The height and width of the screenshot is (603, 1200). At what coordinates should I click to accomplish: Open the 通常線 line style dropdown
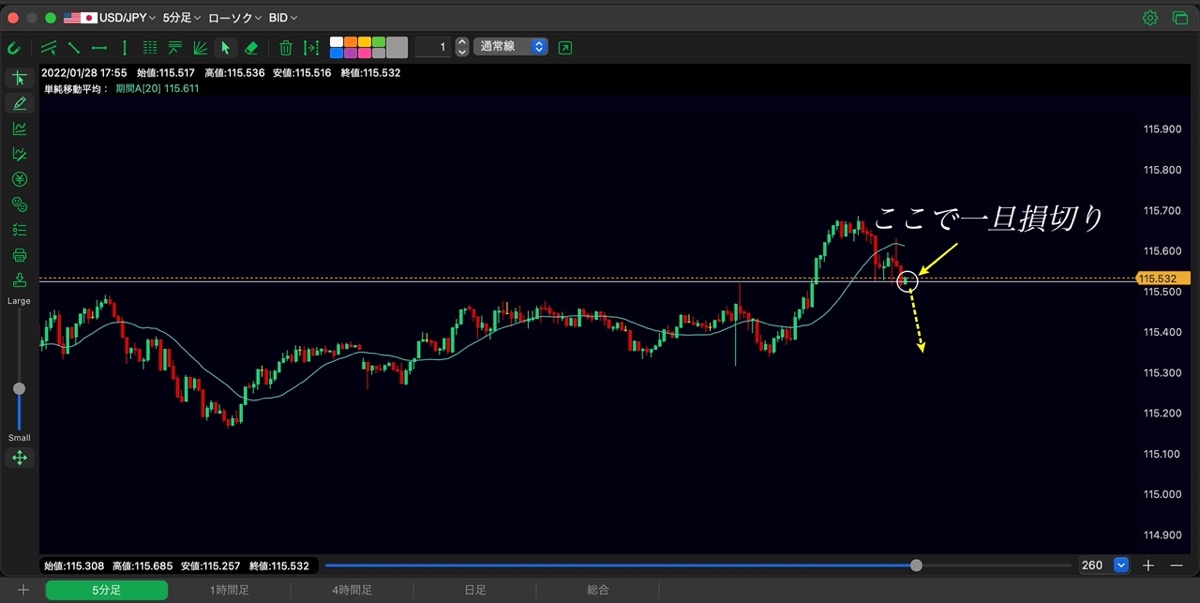click(511, 47)
